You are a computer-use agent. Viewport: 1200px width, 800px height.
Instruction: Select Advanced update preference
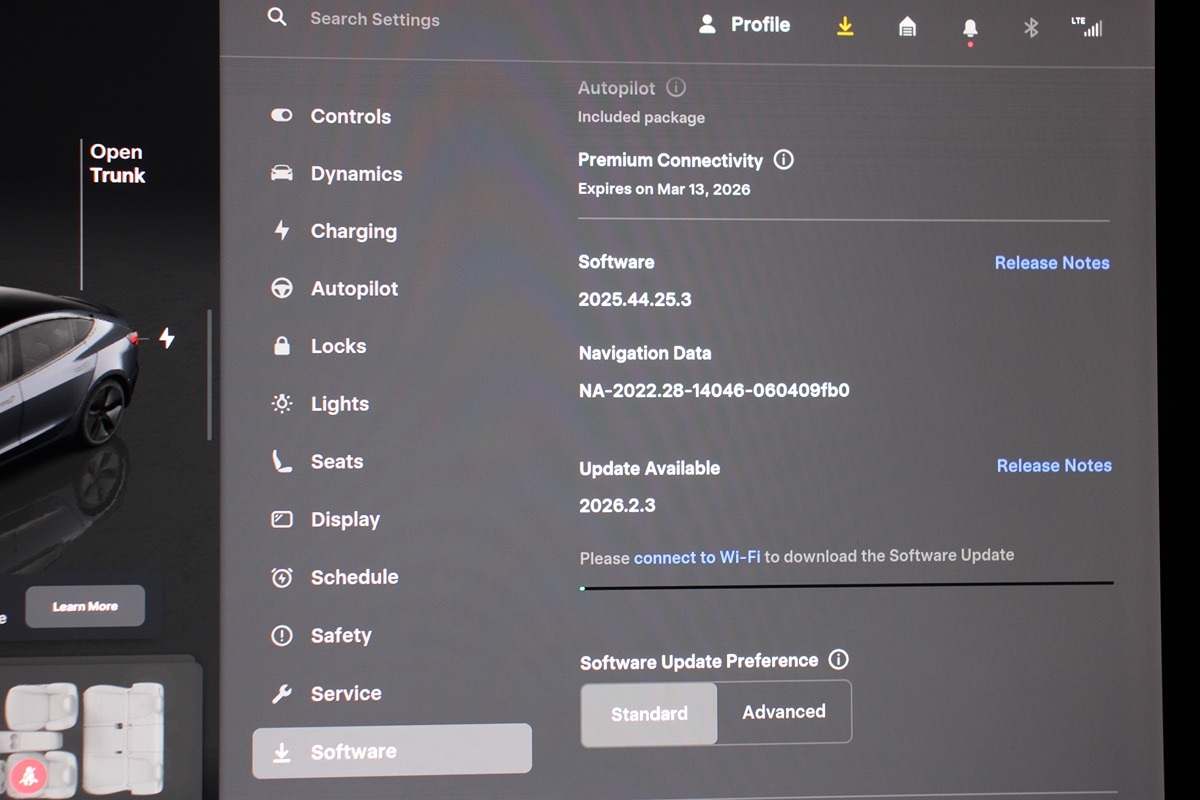coord(784,712)
